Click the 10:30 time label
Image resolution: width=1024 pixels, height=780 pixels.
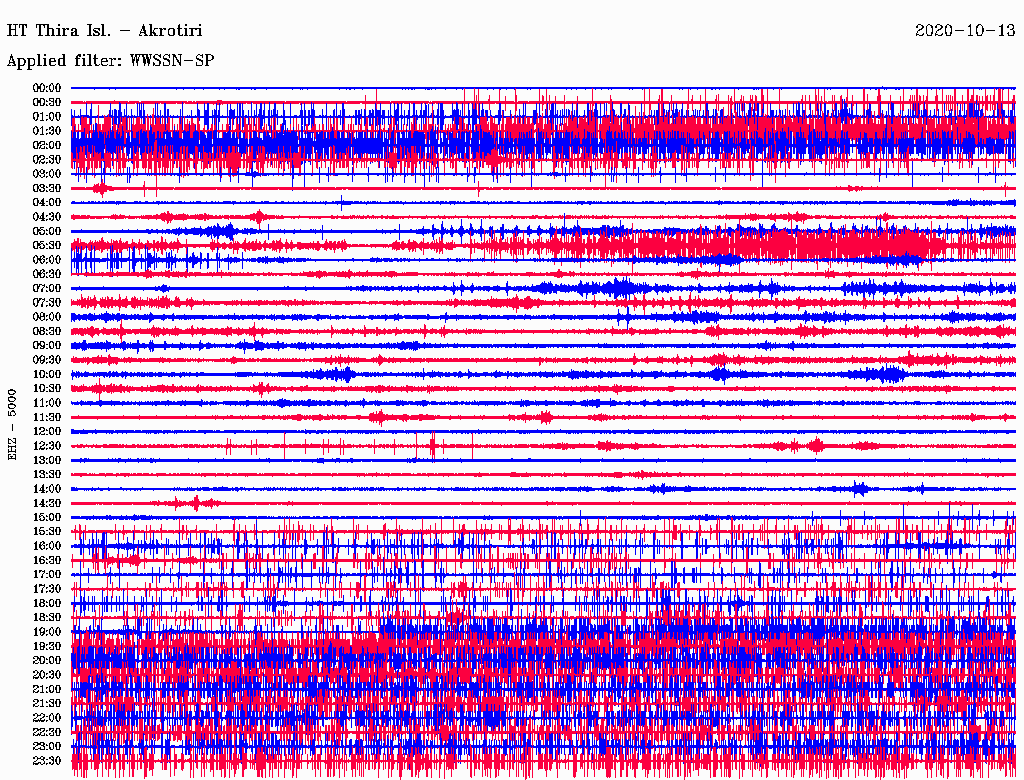click(x=47, y=389)
